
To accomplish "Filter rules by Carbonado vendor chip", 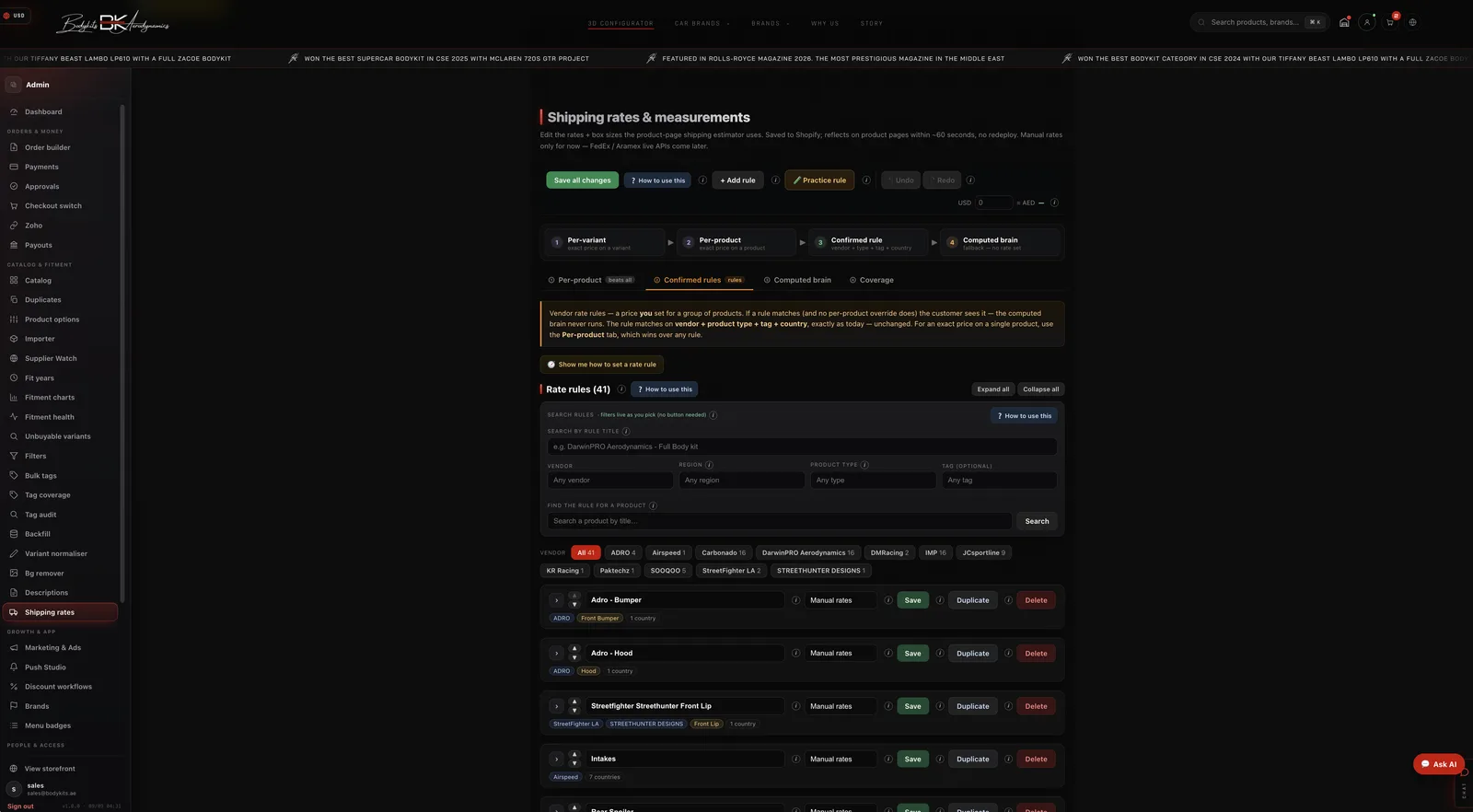I will (x=724, y=553).
